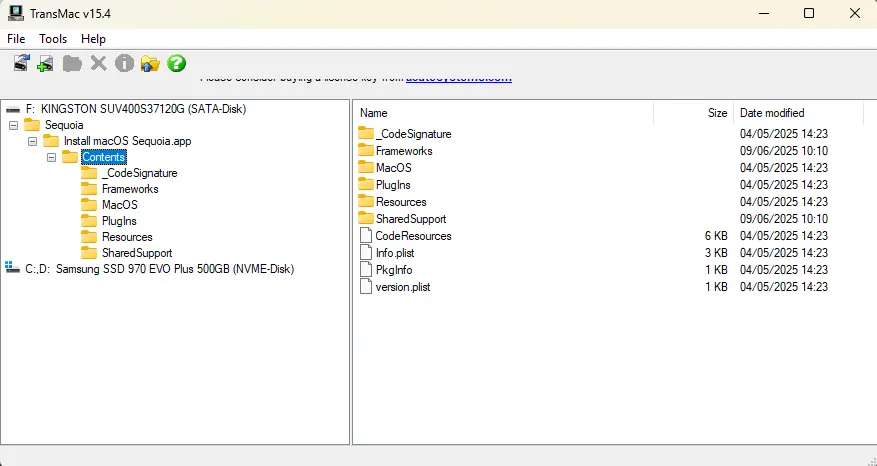The image size is (877, 466).
Task: Select Frameworks in the left tree
Action: (130, 189)
